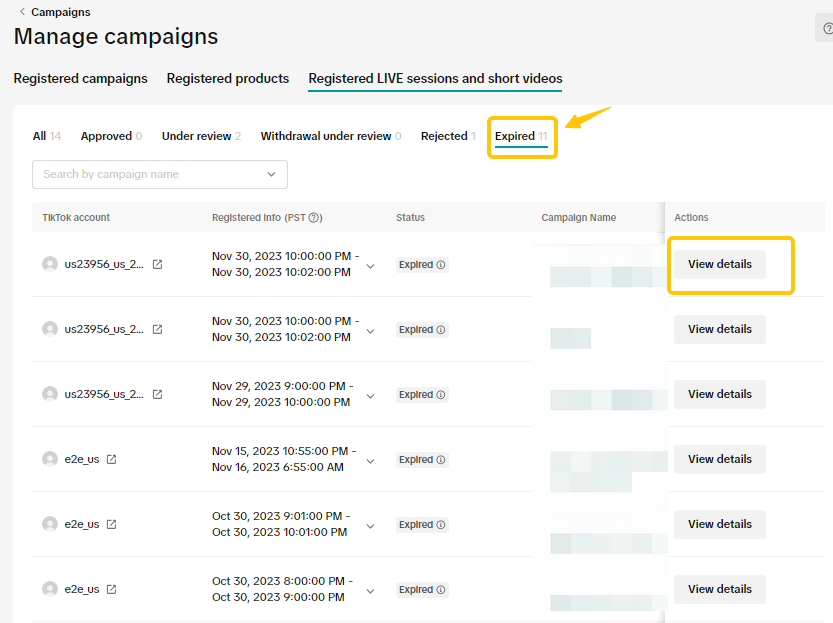Image resolution: width=833 pixels, height=623 pixels.
Task: Click info icon on first Expired status badge
Action: (x=441, y=266)
